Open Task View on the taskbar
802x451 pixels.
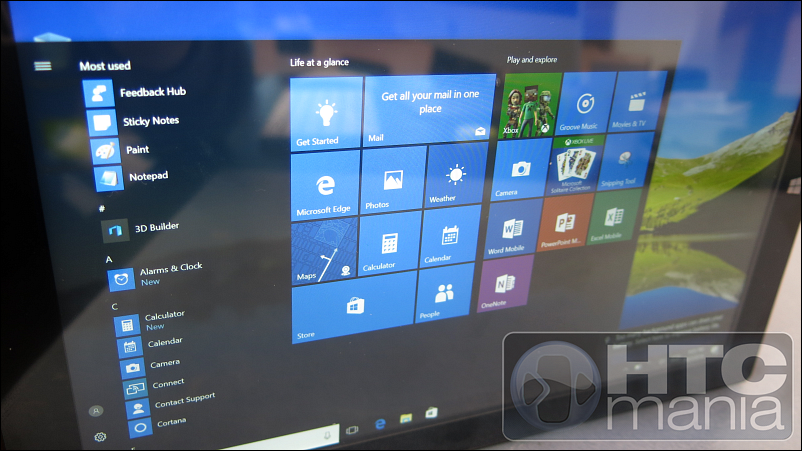click(352, 430)
